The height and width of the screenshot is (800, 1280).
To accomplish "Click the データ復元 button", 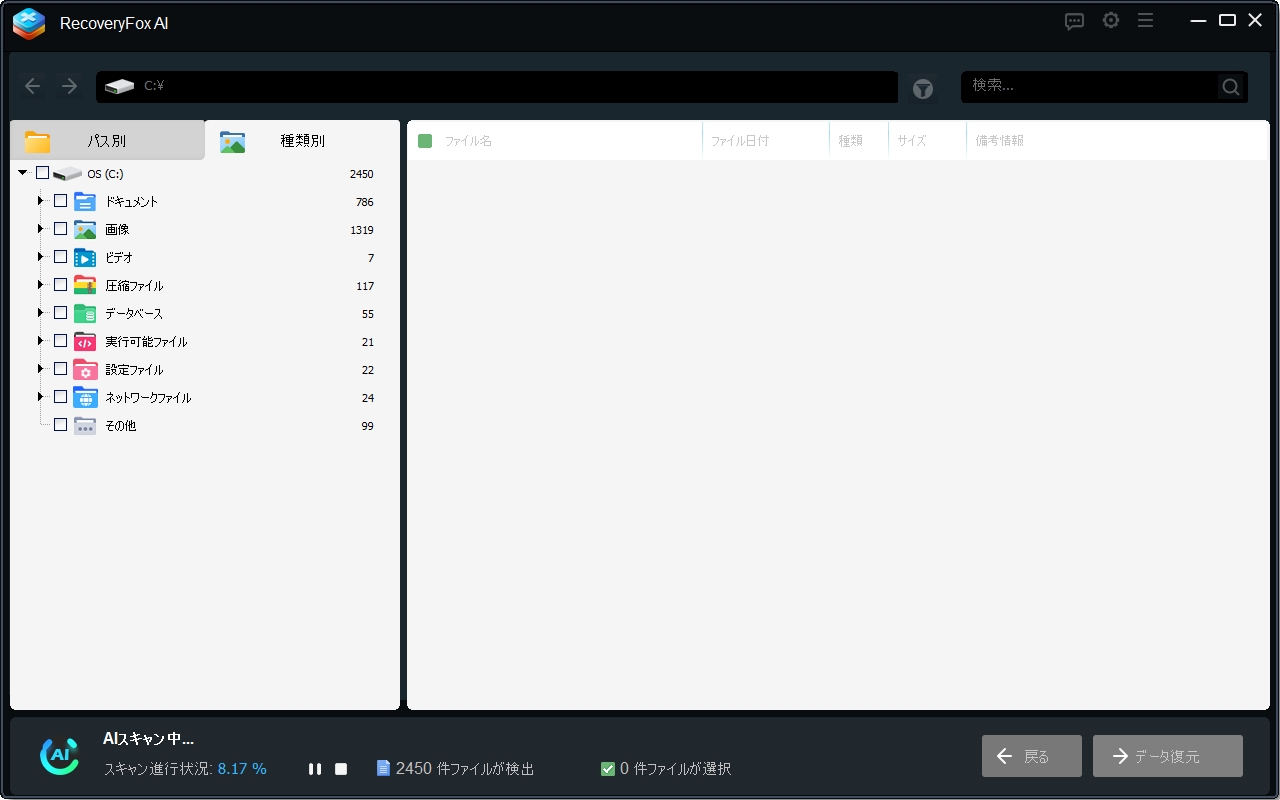I will click(1167, 756).
